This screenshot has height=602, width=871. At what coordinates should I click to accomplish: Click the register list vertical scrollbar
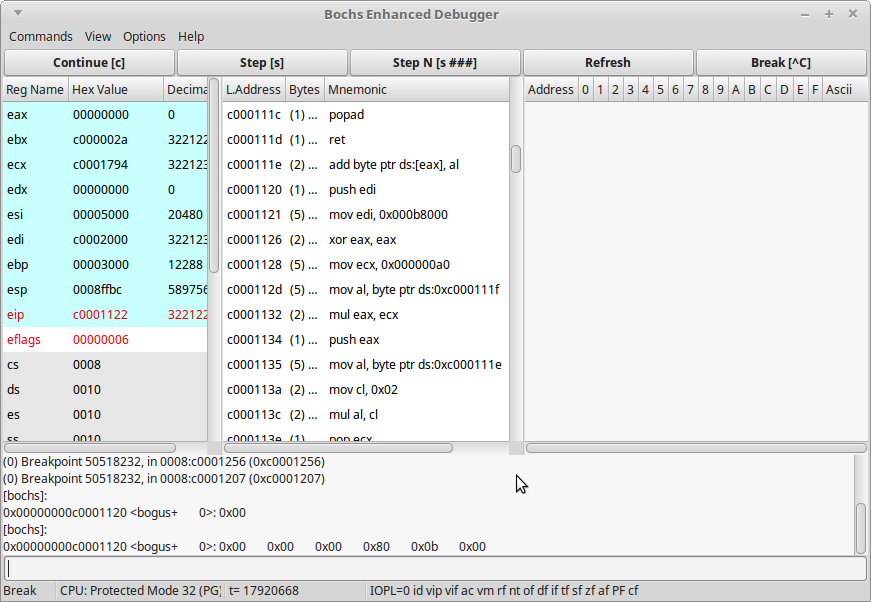[x=214, y=175]
